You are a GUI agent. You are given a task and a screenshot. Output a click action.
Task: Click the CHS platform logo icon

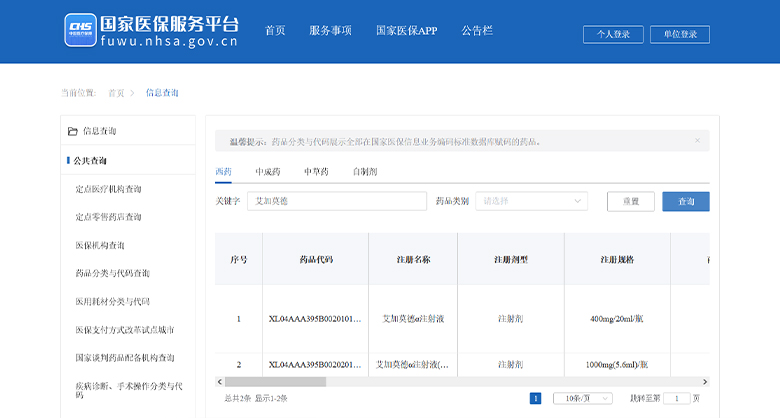80,30
